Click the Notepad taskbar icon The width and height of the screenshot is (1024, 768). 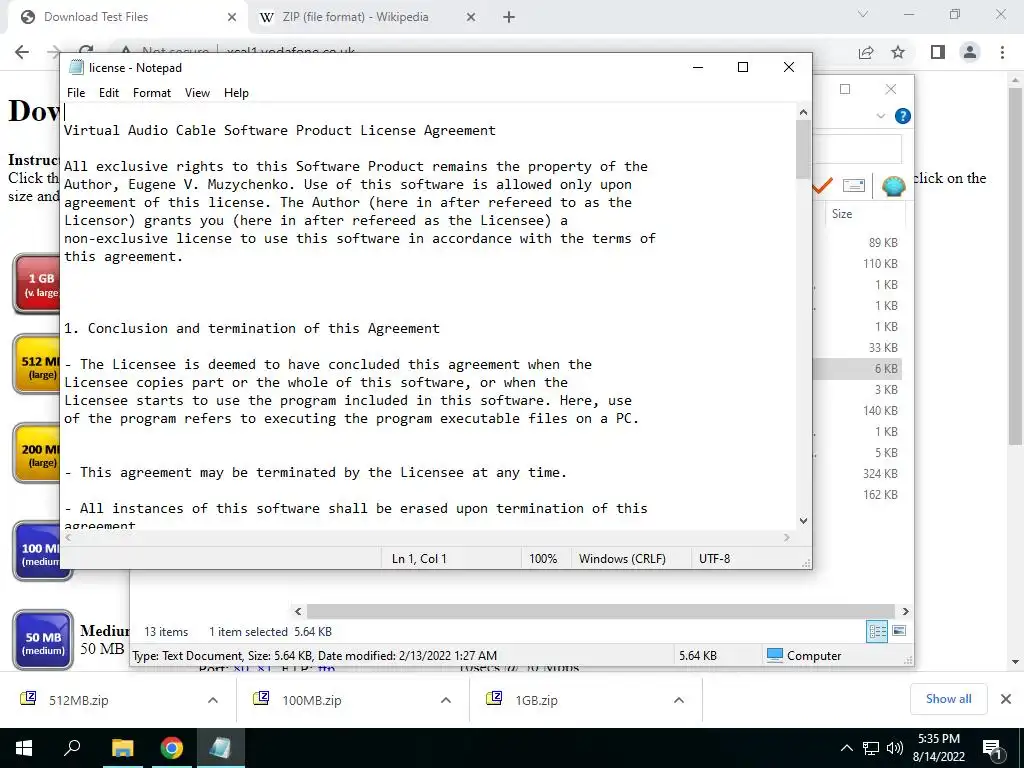click(220, 748)
